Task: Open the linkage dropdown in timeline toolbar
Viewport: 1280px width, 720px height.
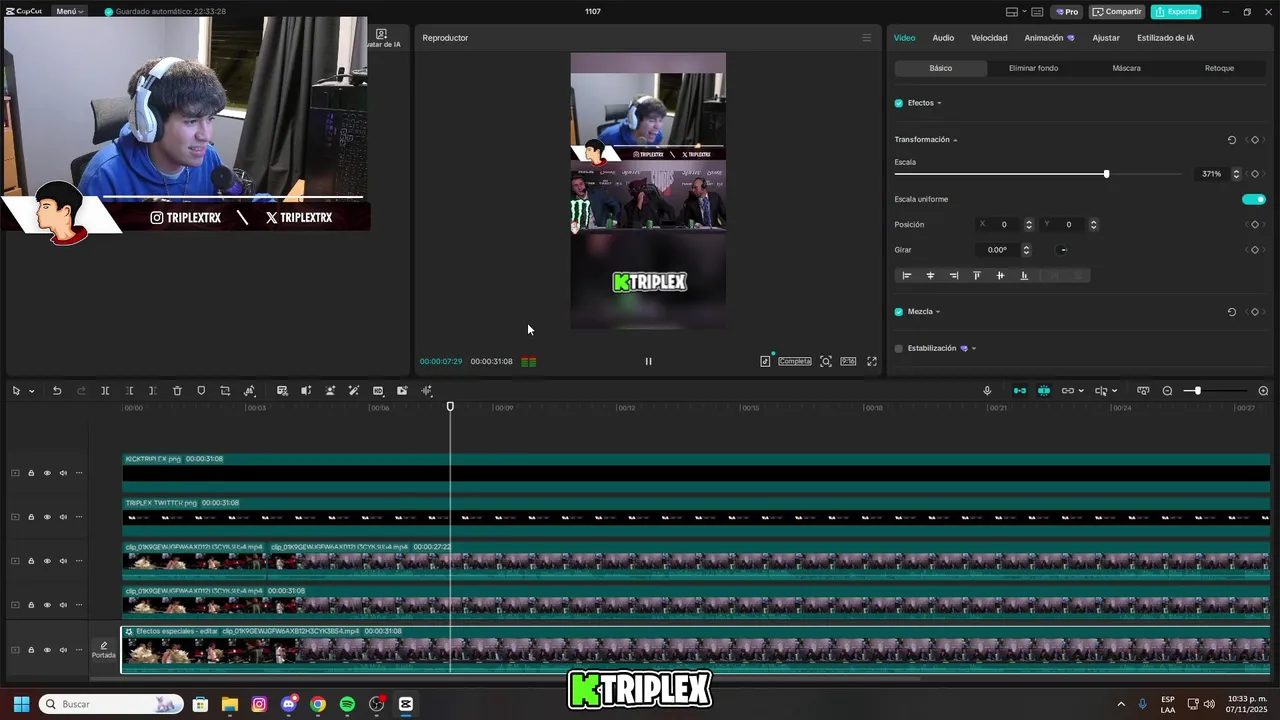Action: (x=1080, y=391)
